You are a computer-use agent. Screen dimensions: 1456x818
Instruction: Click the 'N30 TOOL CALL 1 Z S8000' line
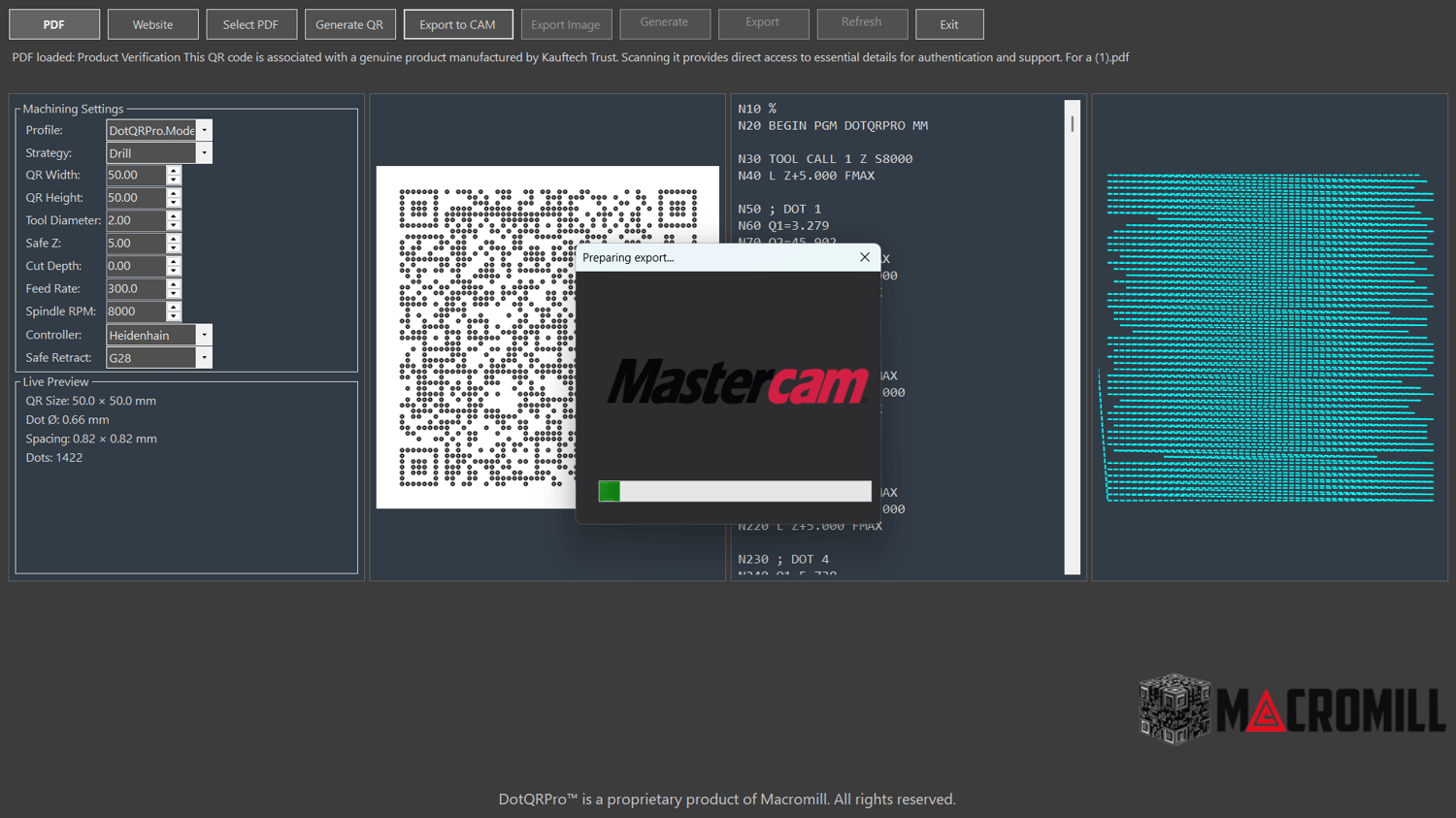[x=825, y=158]
